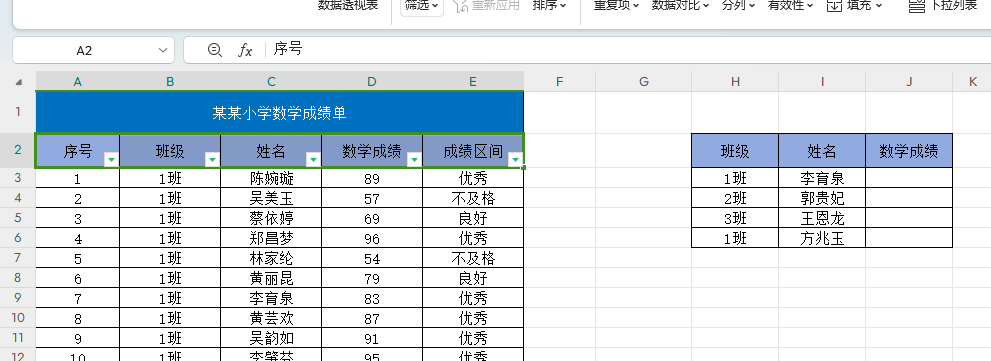Click the score cell 96

coord(372,238)
